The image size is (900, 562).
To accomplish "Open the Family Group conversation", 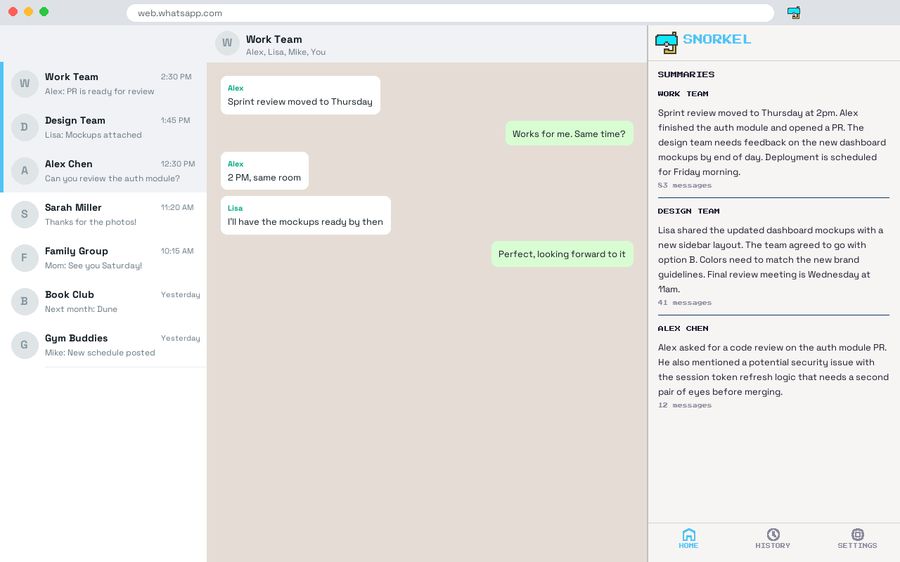I will [x=103, y=258].
